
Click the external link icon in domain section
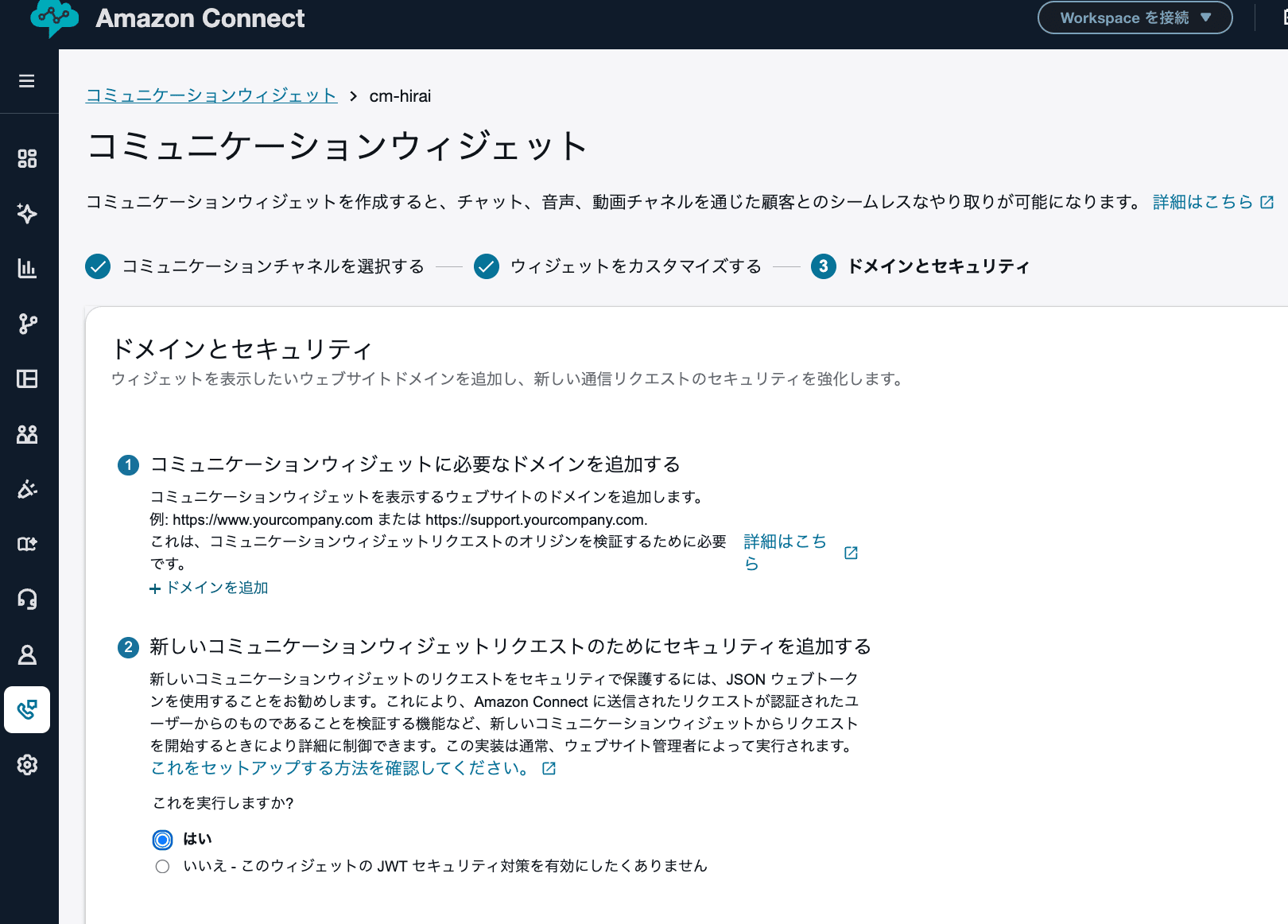click(851, 553)
